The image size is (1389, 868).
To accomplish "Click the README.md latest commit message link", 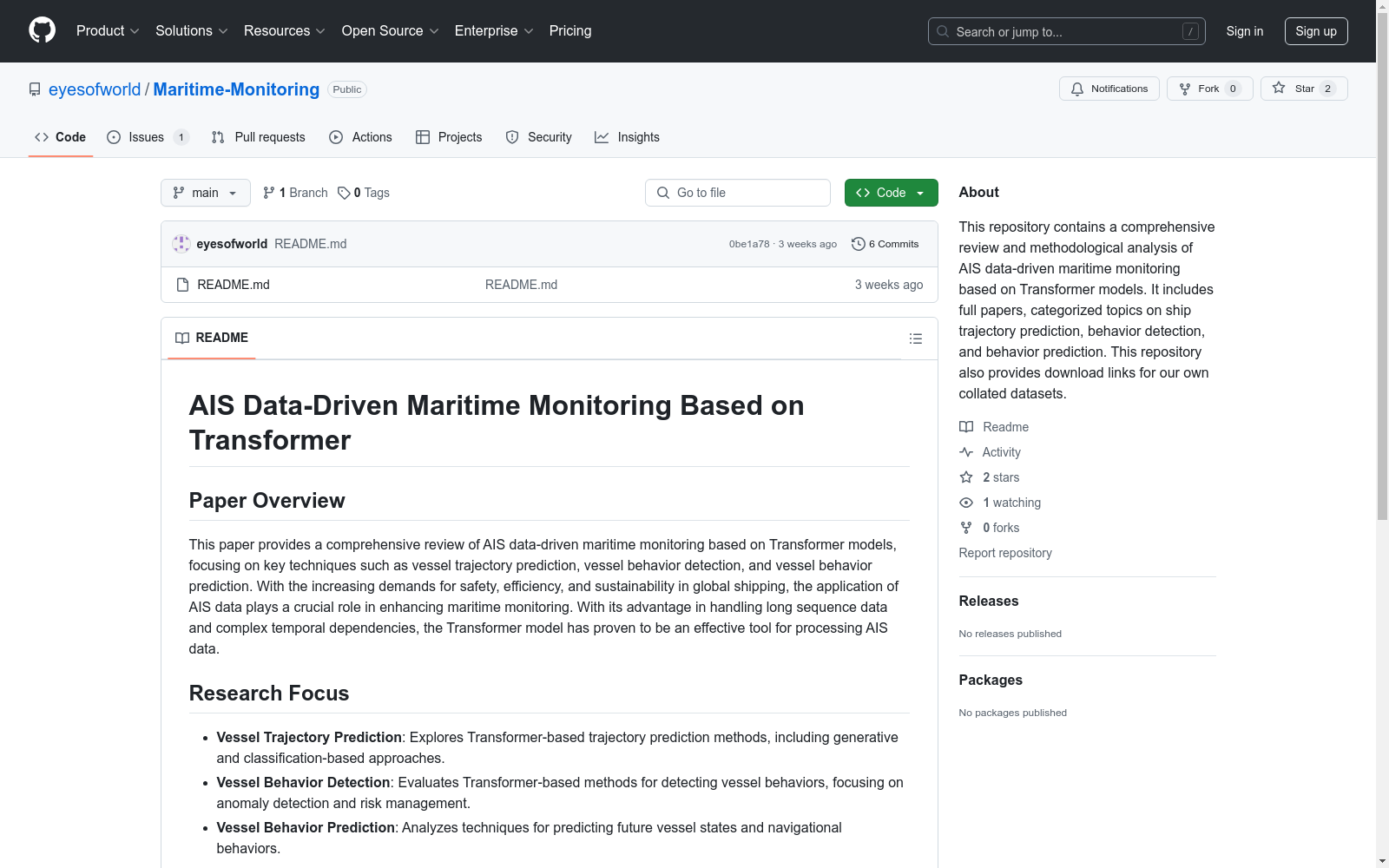I will (311, 244).
